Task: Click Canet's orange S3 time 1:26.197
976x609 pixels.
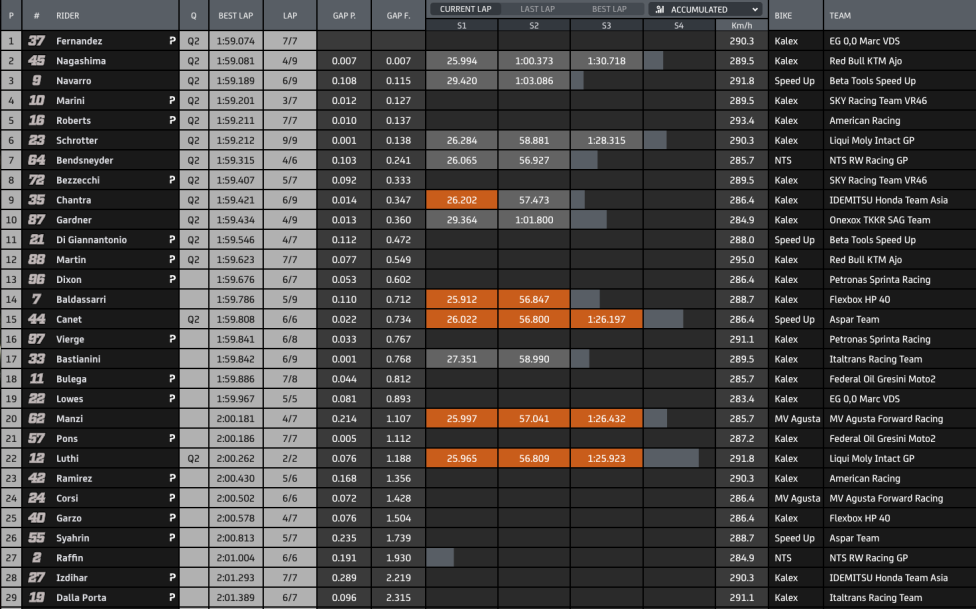Action: point(606,319)
